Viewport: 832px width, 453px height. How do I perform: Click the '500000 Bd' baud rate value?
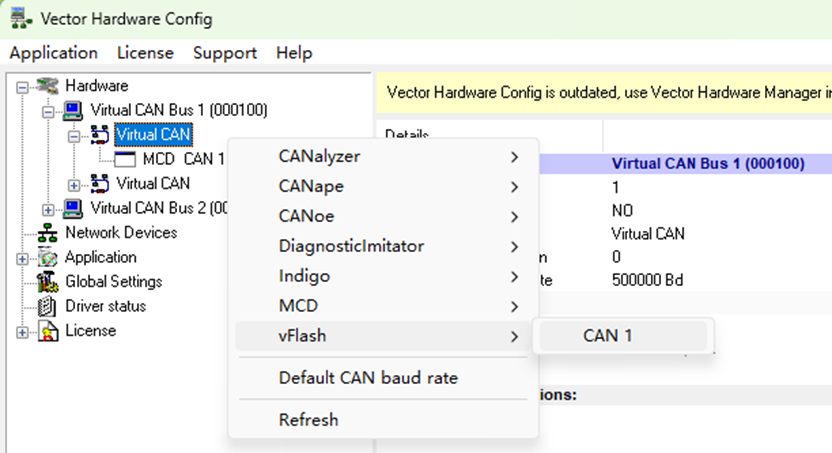647,280
